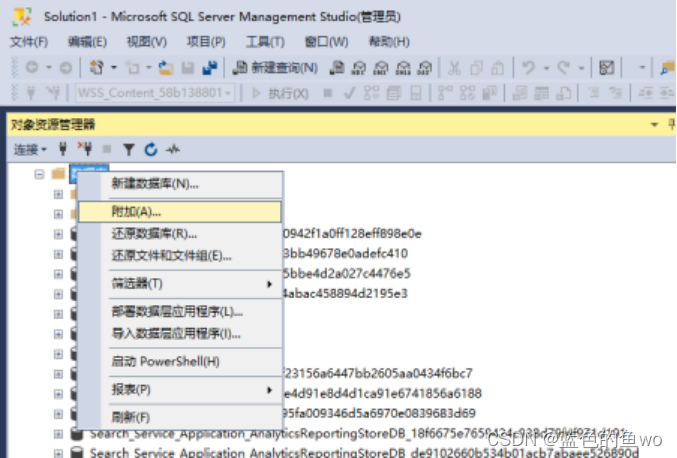Open the 编辑(E) menu
Image resolution: width=677 pixels, height=458 pixels.
point(87,42)
